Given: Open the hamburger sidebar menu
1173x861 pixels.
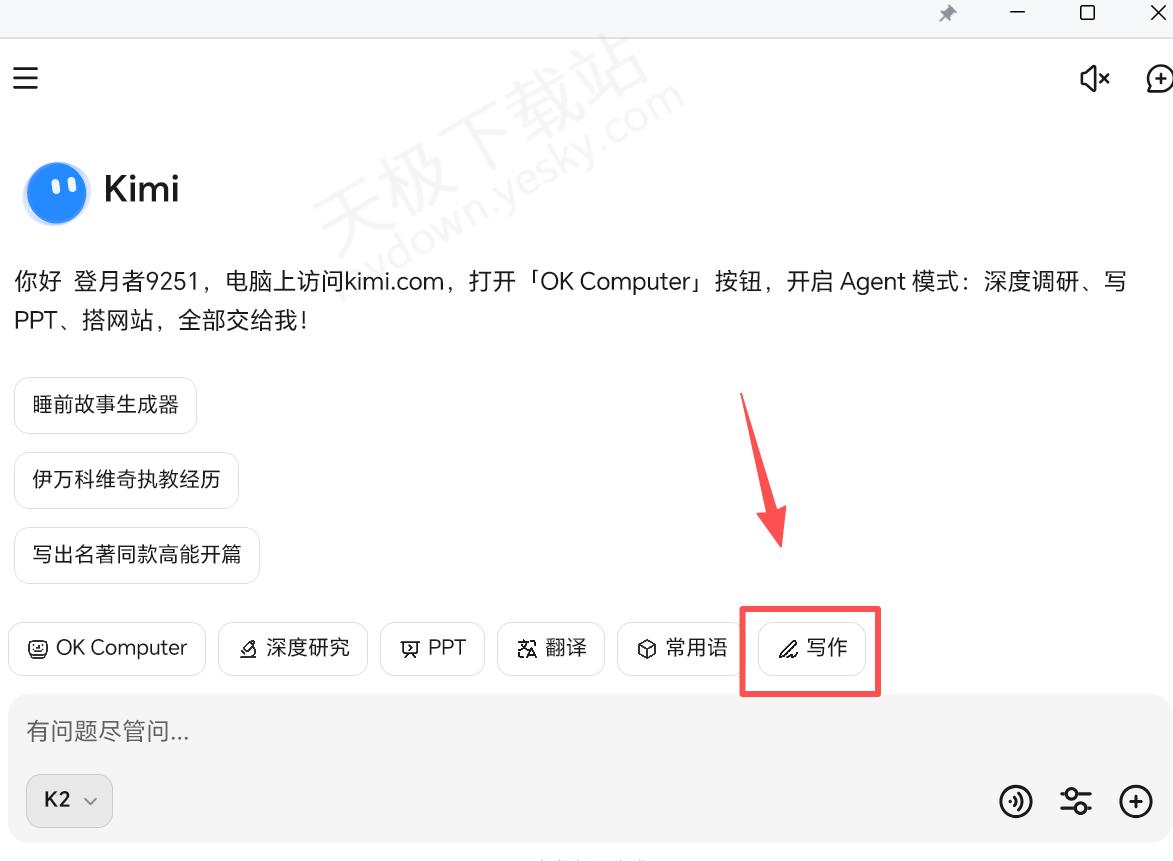Looking at the screenshot, I should point(25,78).
